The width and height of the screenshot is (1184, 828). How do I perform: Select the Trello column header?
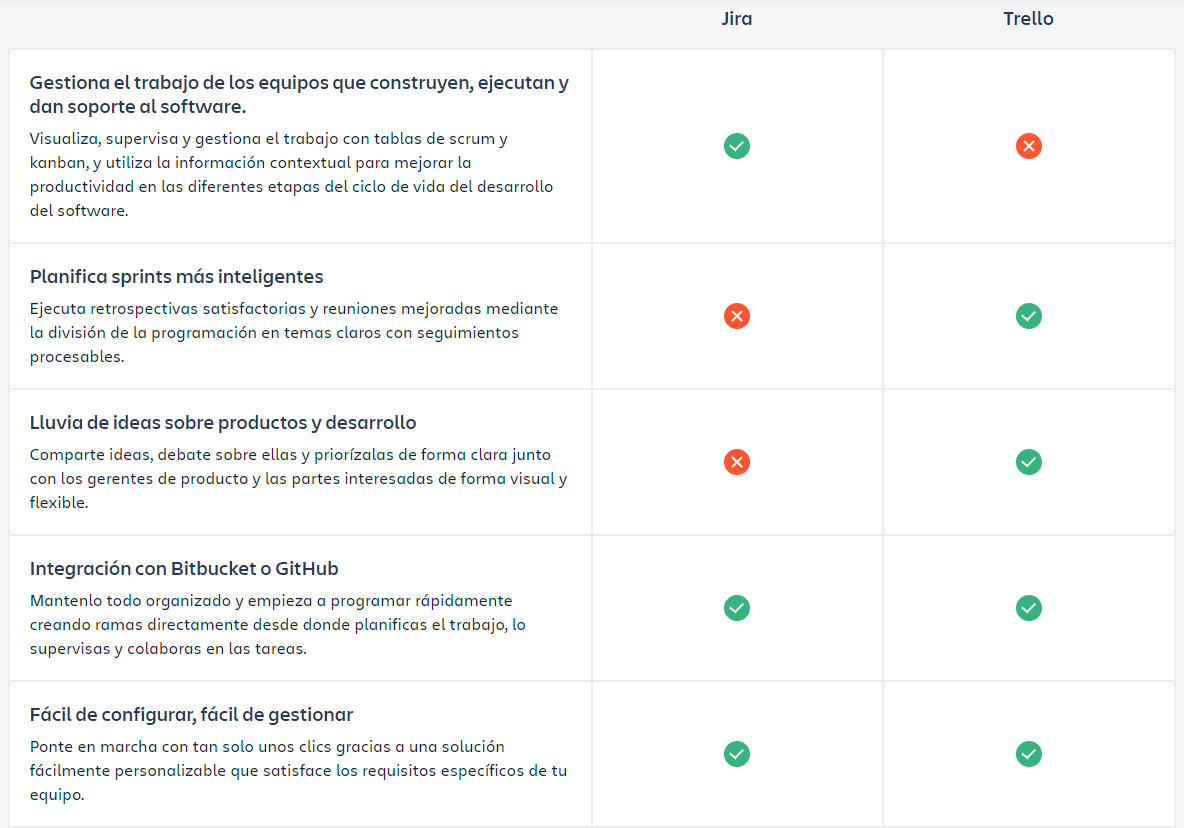[x=1028, y=19]
